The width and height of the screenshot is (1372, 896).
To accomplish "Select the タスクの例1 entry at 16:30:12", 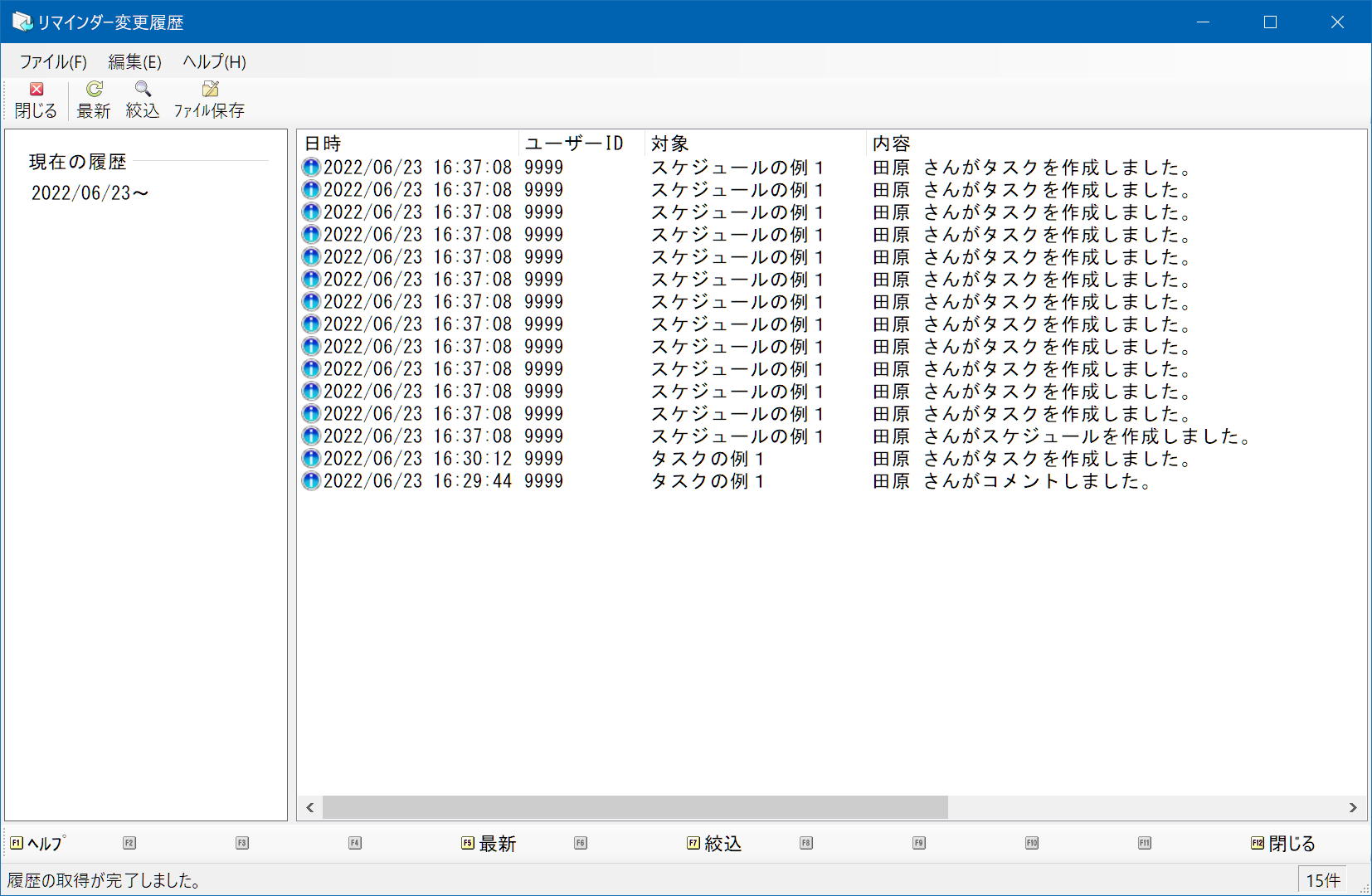I will coord(831,459).
